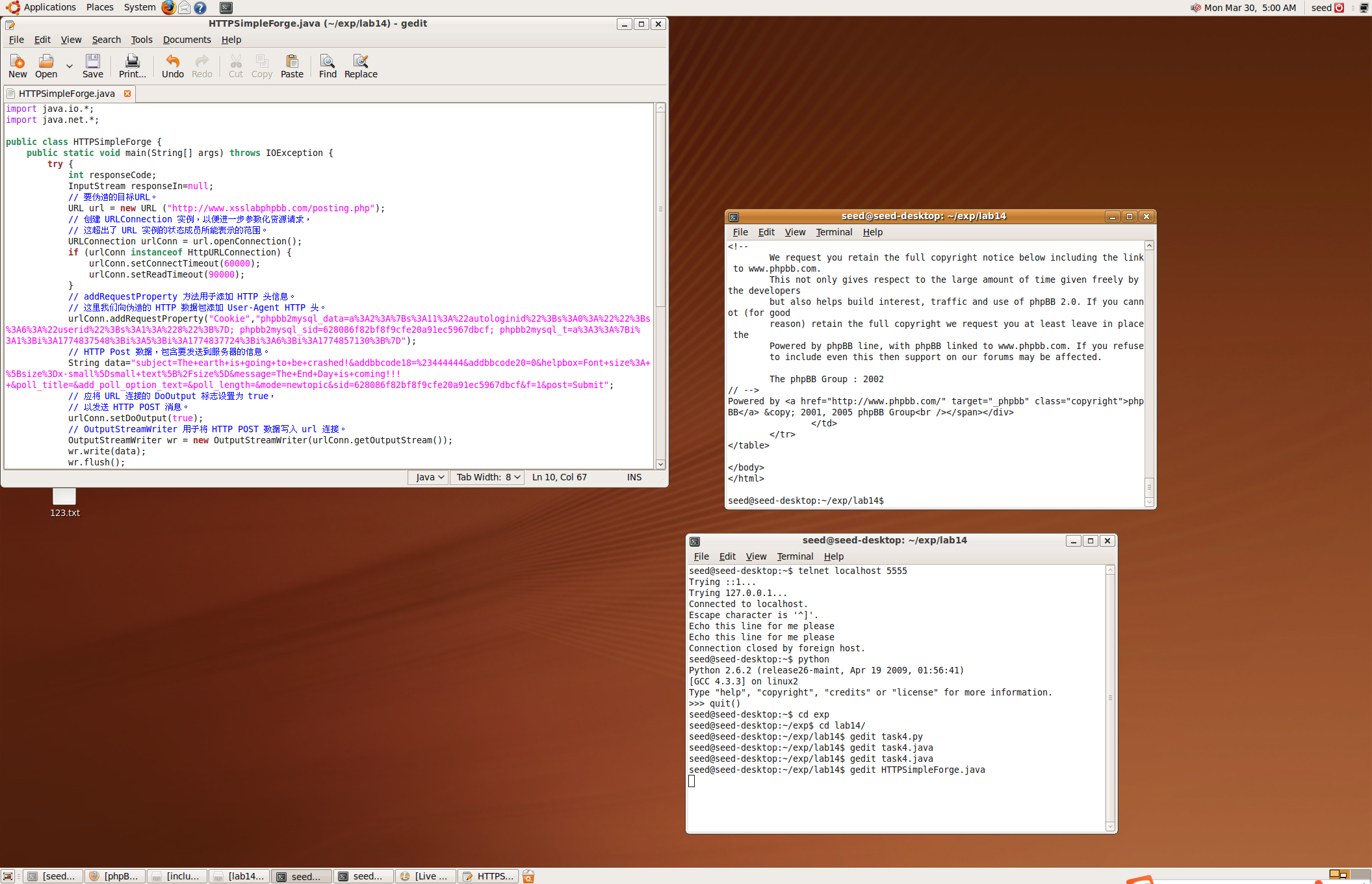Open the Search menu in gedit
Image resolution: width=1372 pixels, height=884 pixels.
pos(106,40)
